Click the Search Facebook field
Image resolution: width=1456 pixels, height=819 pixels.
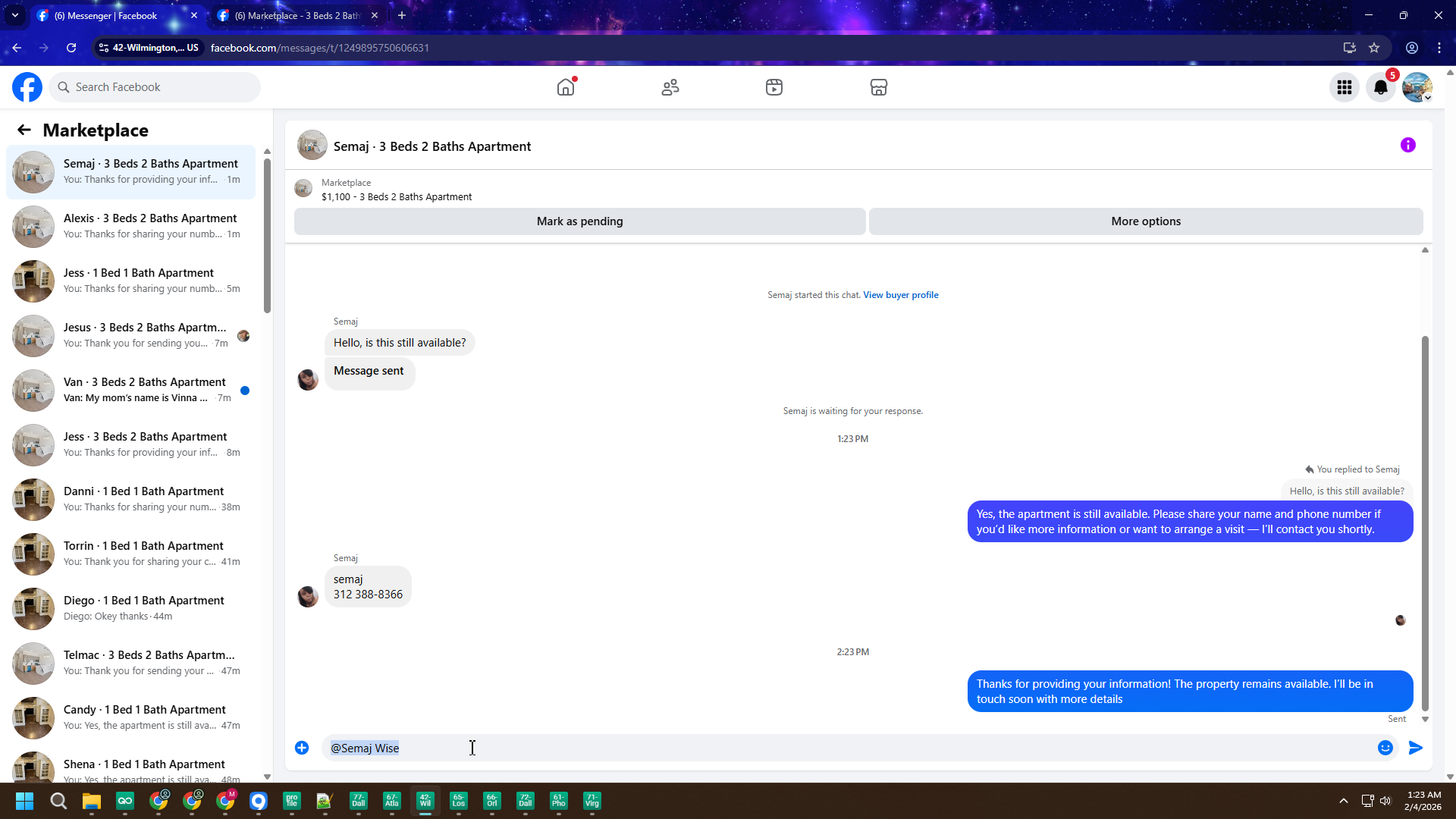(155, 87)
